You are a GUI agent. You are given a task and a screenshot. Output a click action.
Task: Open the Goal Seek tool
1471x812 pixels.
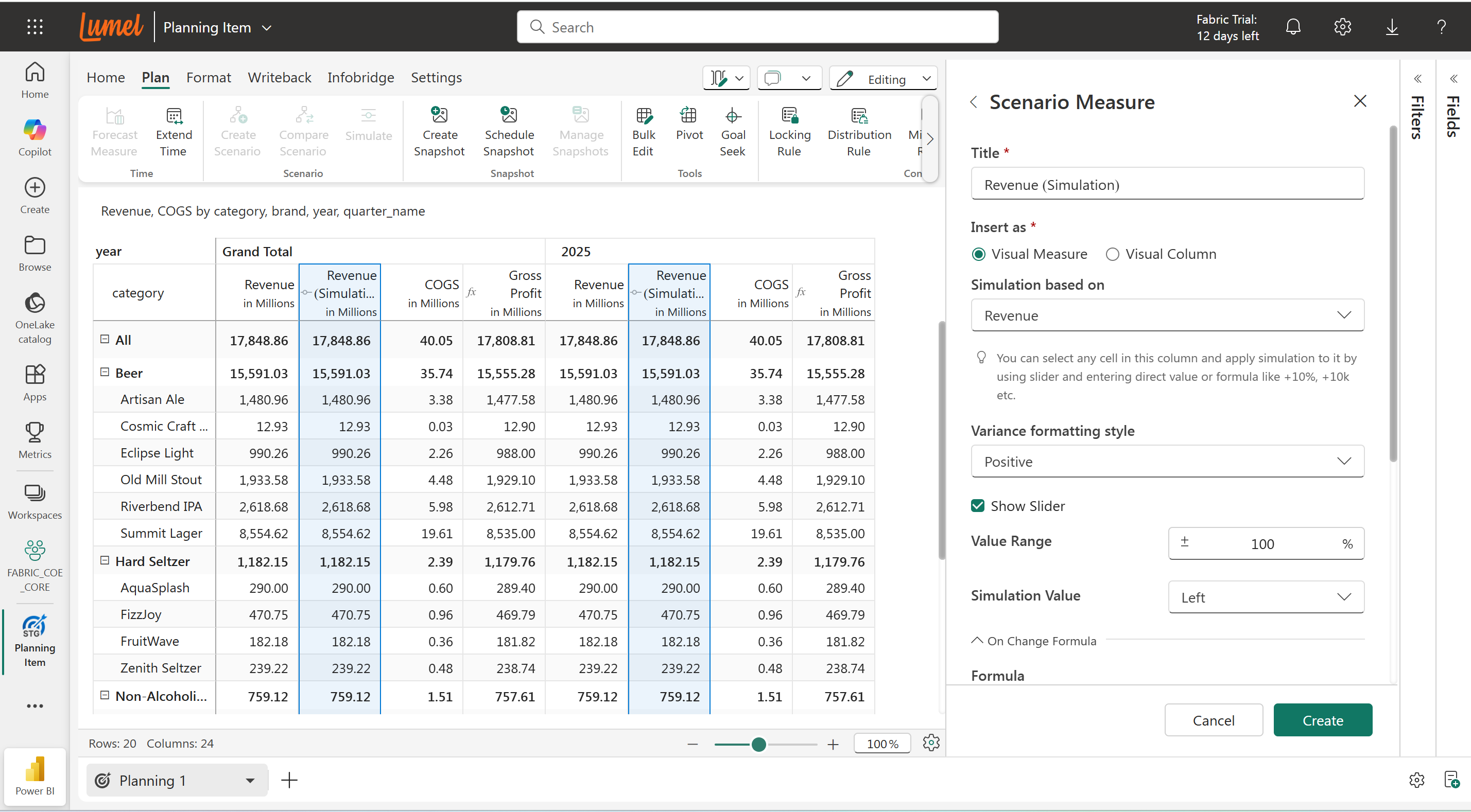point(733,116)
